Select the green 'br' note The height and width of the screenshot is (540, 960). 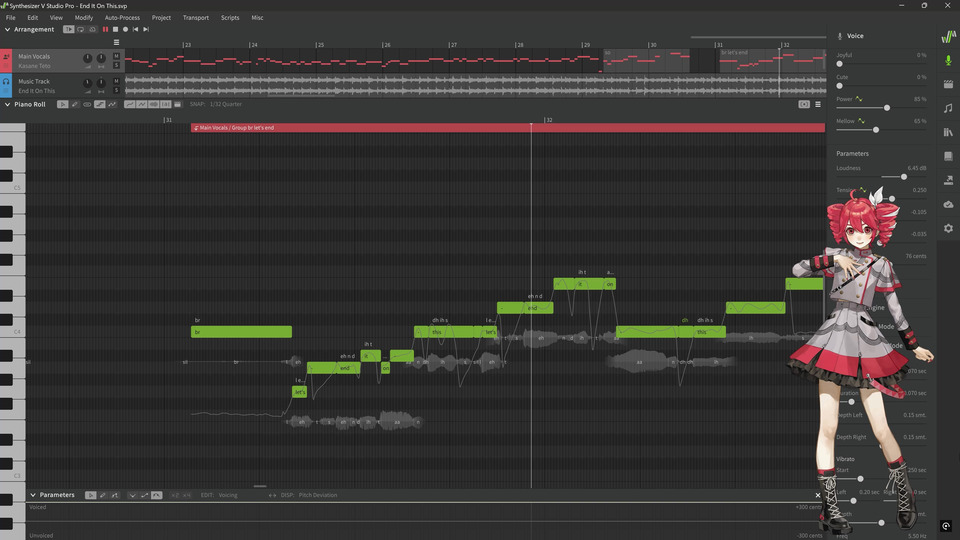click(241, 332)
